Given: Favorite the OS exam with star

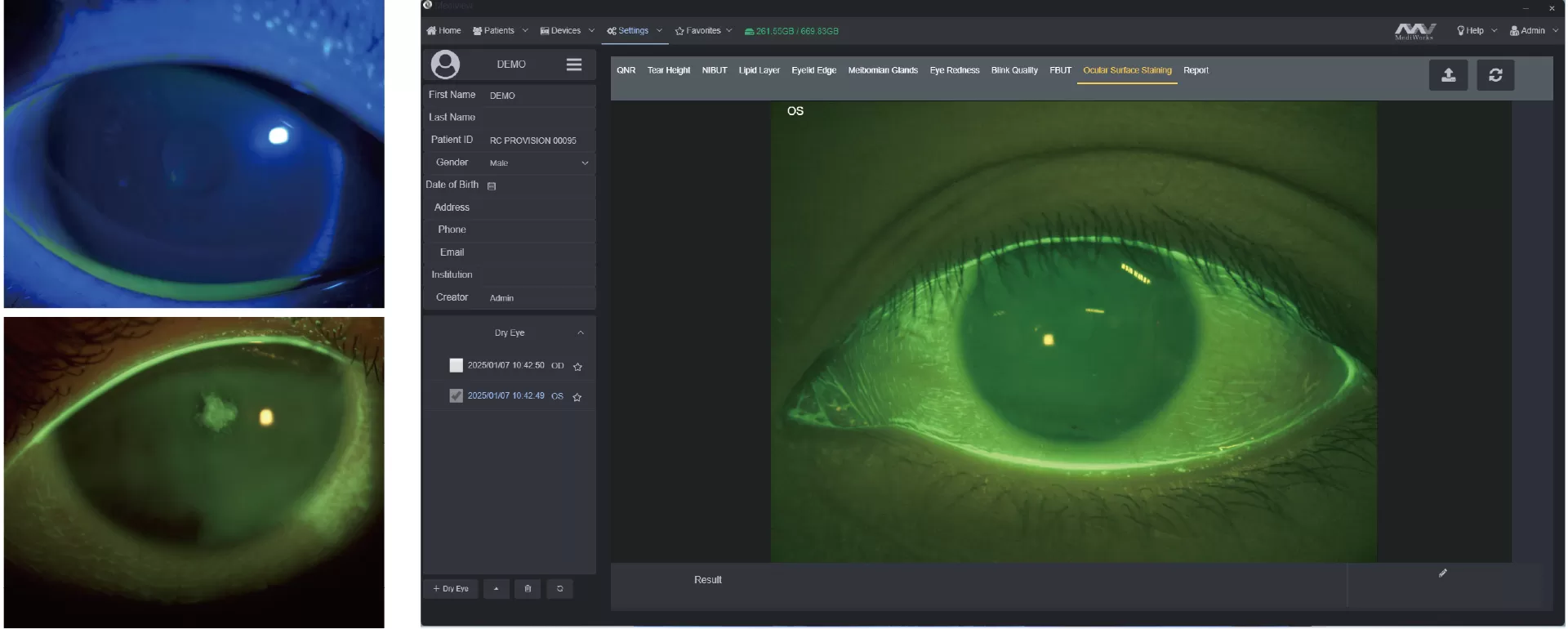Looking at the screenshot, I should coord(577,397).
